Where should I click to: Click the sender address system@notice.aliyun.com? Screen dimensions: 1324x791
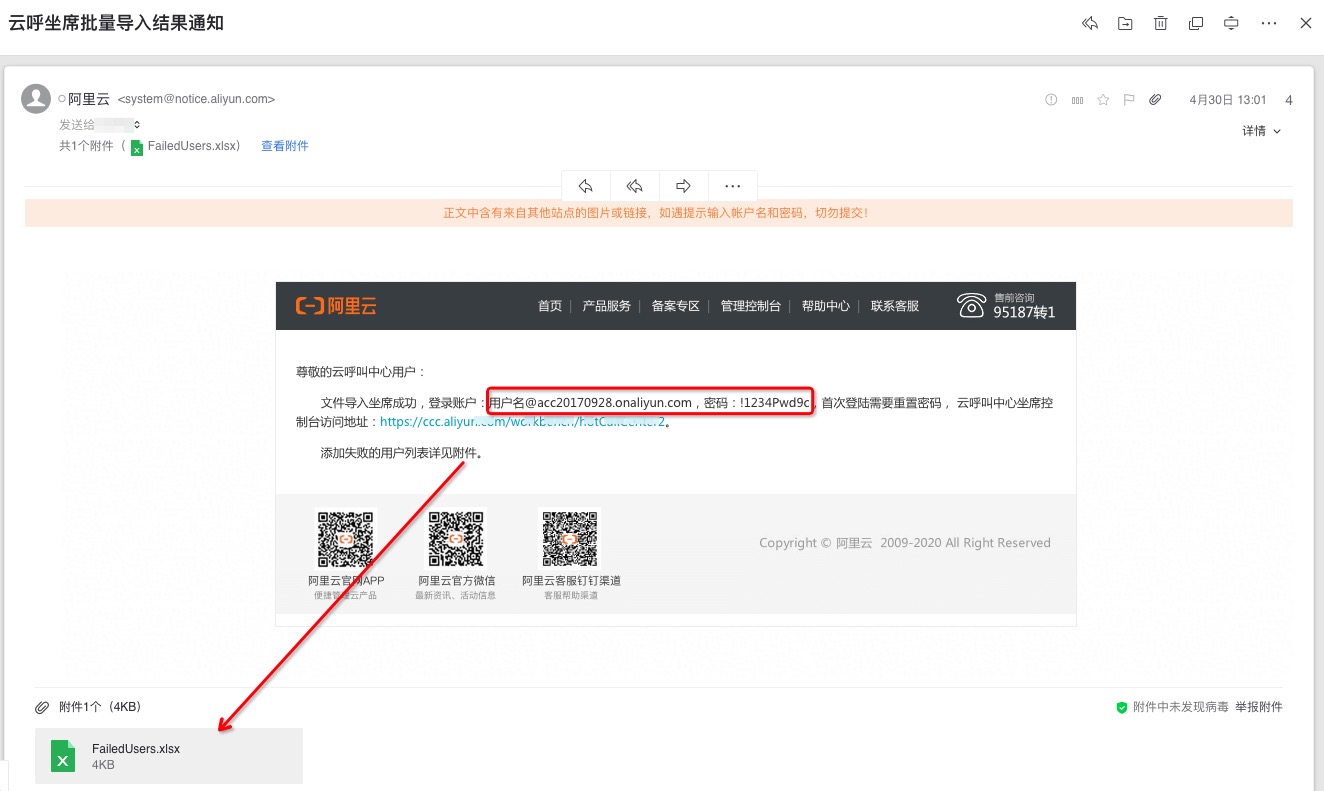196,99
